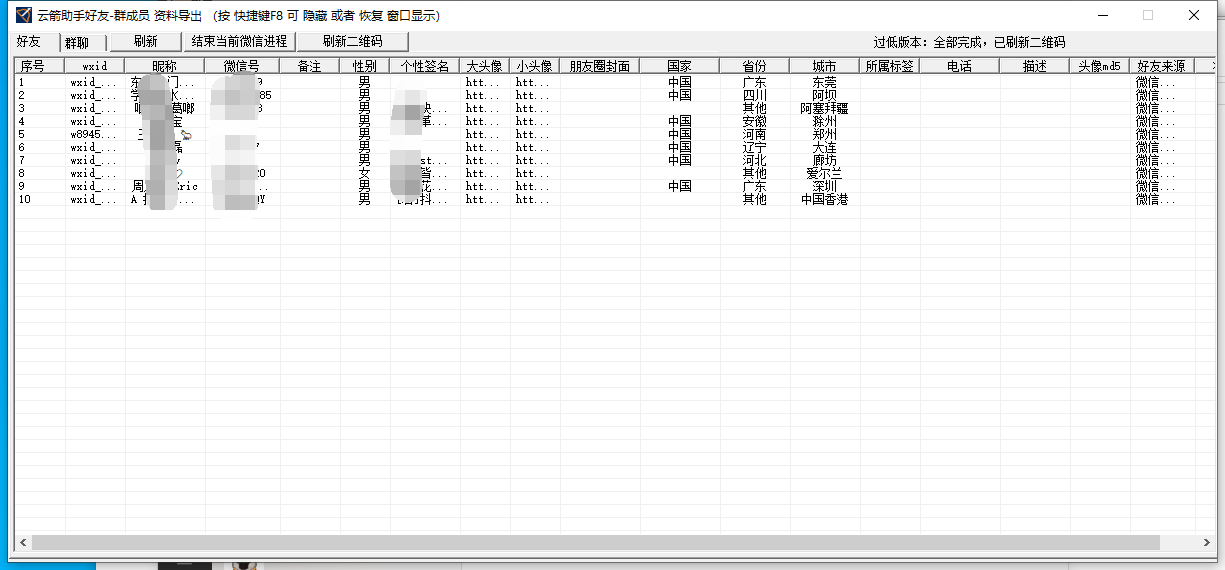
Task: Select the 广东 cell in the 深圳 row
Action: click(x=755, y=186)
